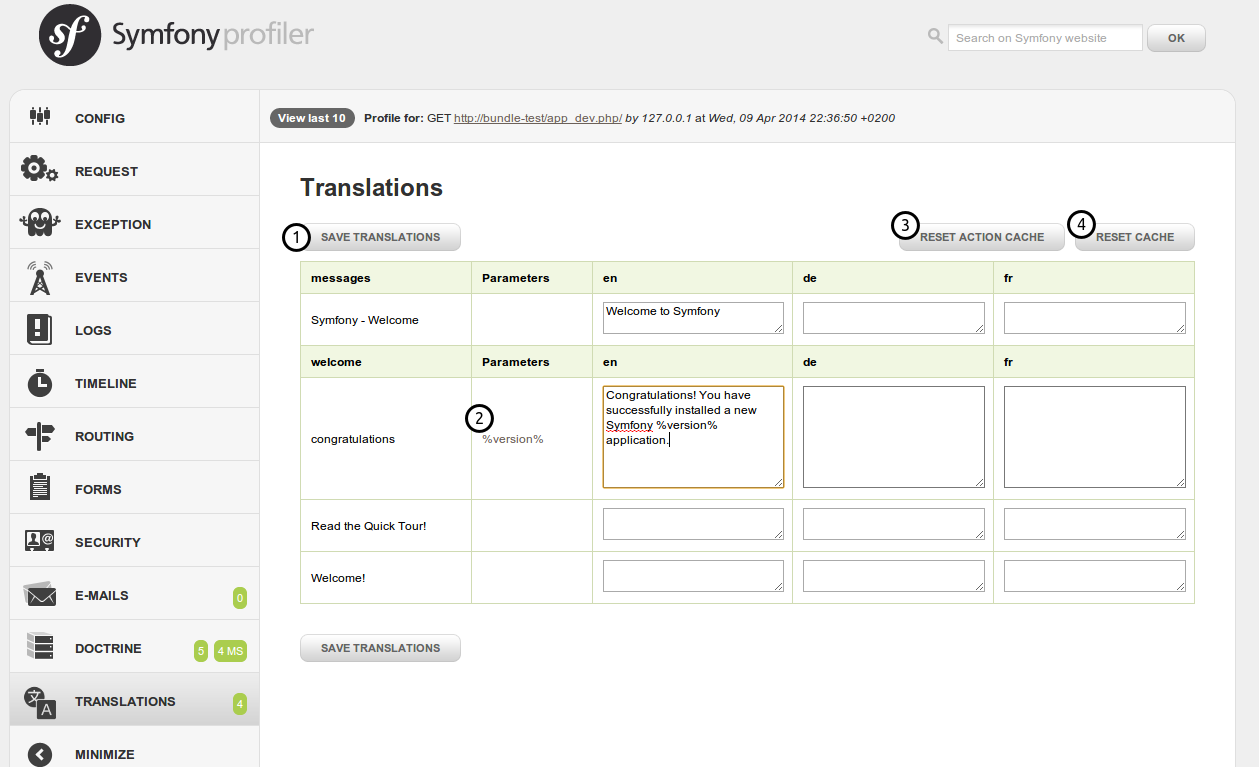Focus en field for Read the Quick Tour!

click(693, 524)
